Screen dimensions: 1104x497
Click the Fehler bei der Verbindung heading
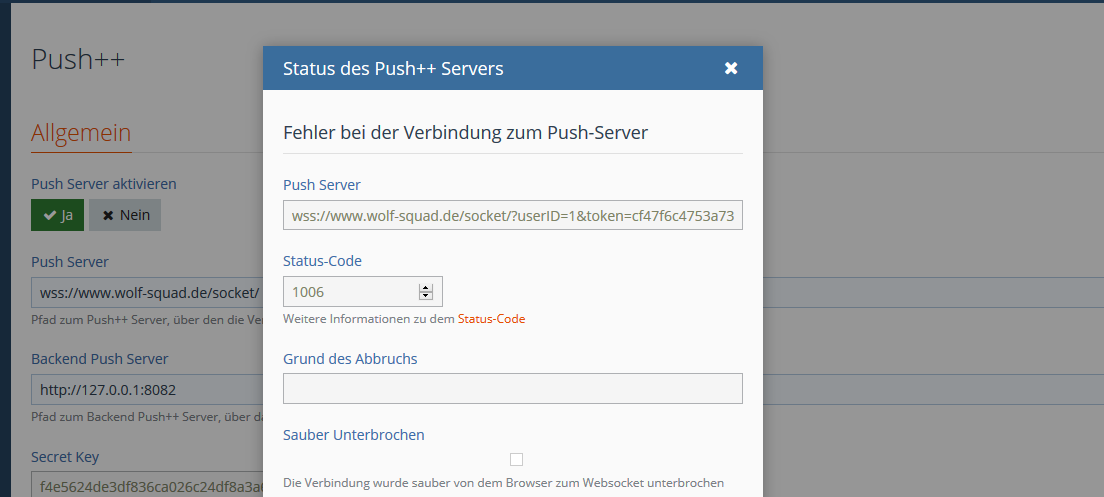pos(465,133)
